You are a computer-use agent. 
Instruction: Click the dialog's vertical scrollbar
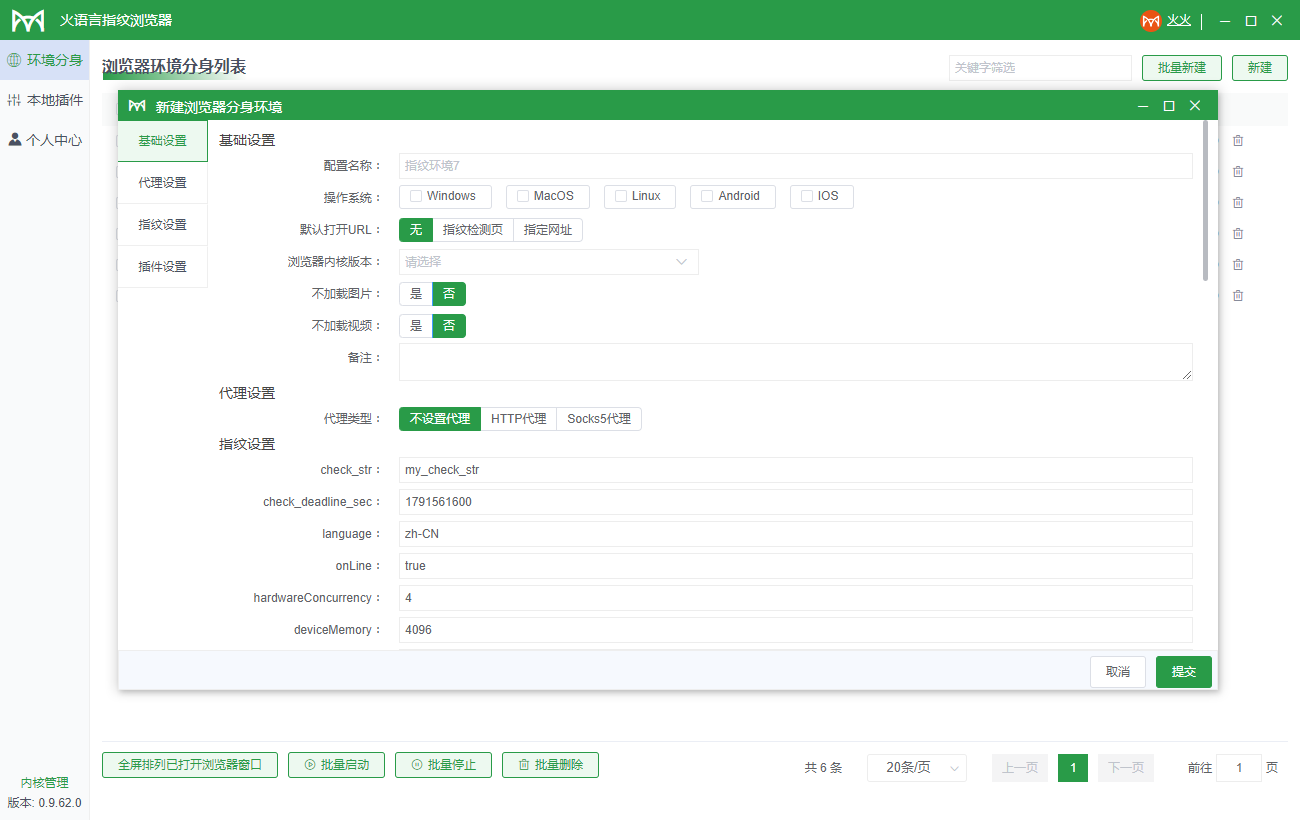tap(1205, 200)
